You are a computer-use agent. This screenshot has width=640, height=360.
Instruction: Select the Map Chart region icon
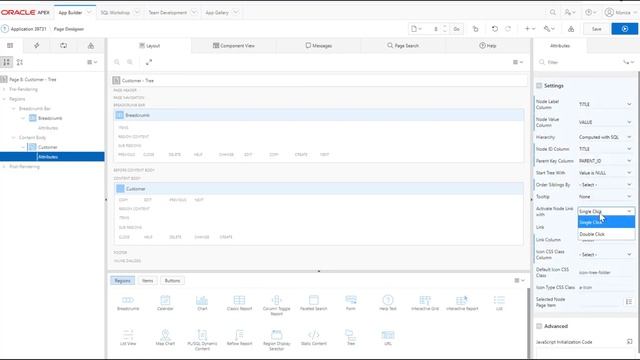165,335
